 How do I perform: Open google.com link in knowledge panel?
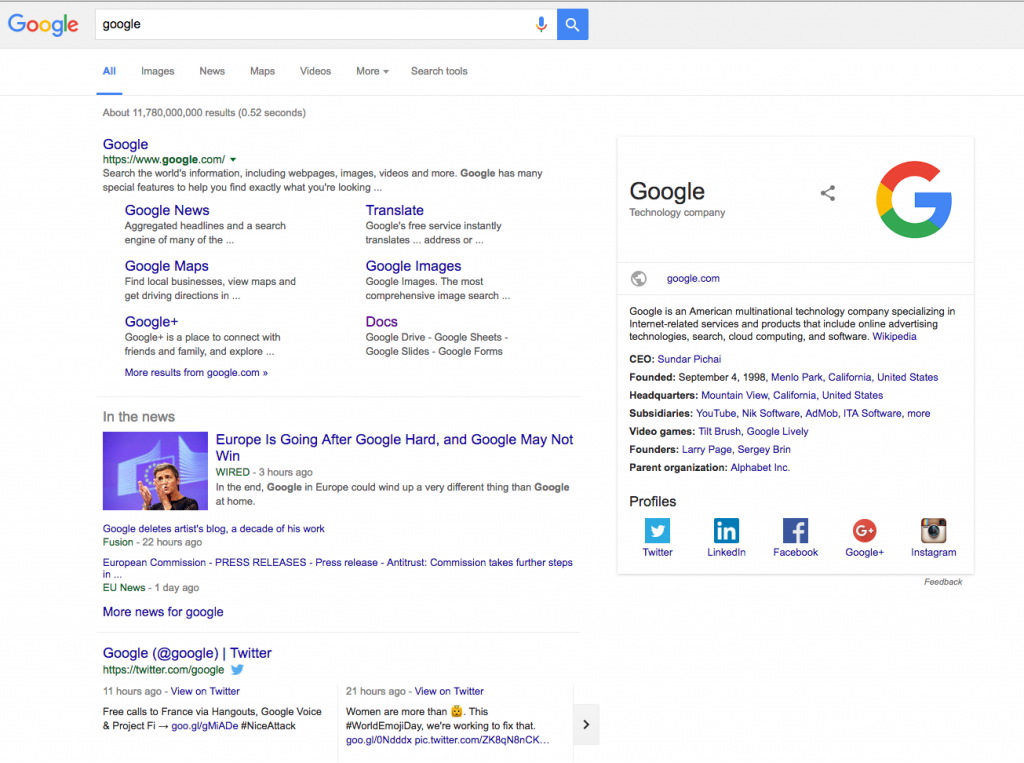pos(693,279)
